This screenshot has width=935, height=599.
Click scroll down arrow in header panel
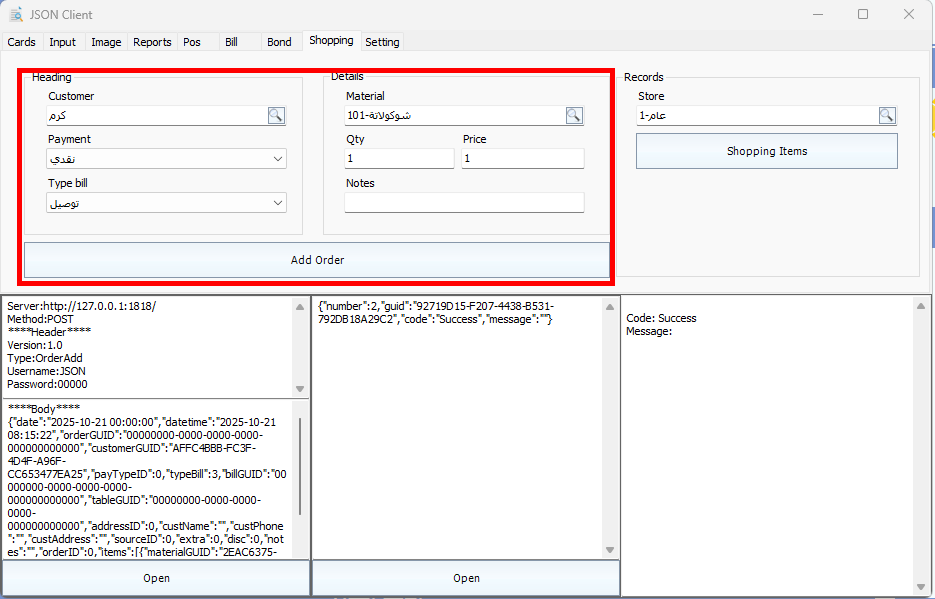[300, 388]
